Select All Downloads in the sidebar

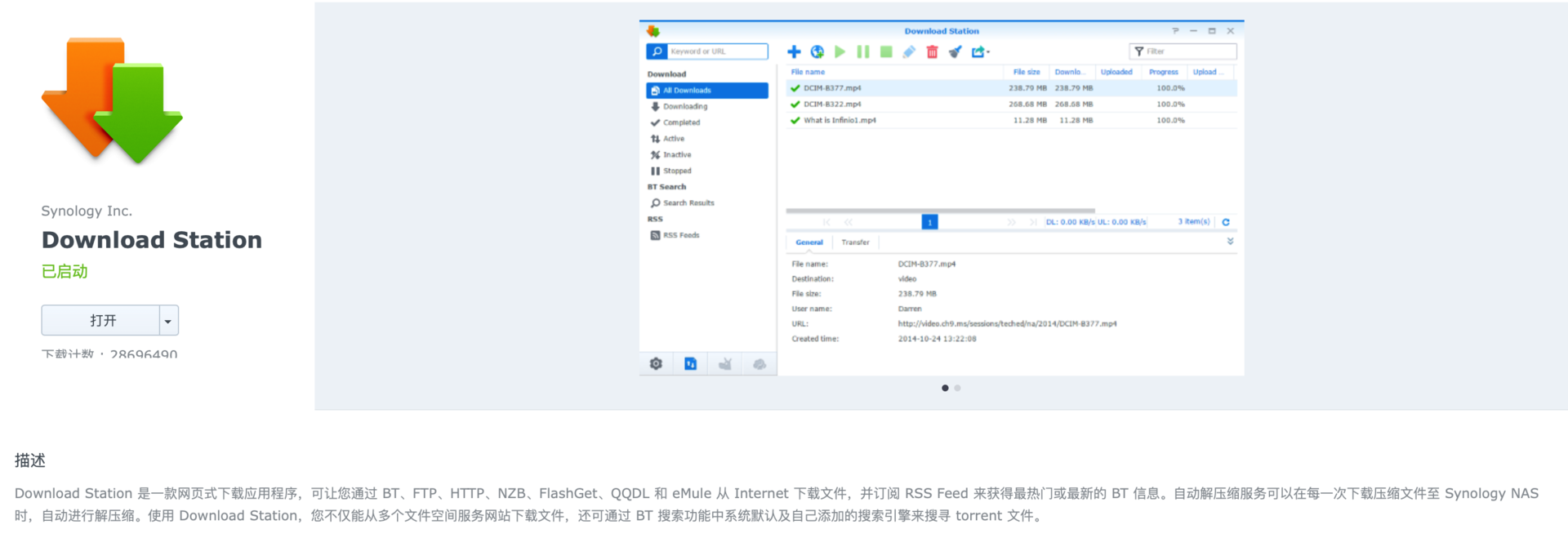pyautogui.click(x=707, y=91)
